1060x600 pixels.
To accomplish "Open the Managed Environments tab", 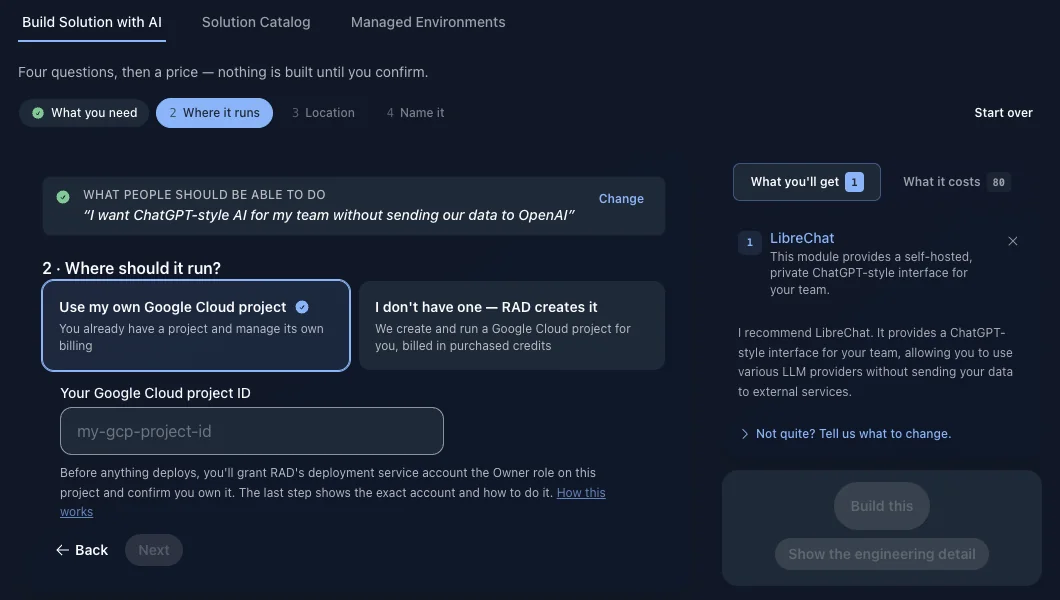I will point(428,22).
